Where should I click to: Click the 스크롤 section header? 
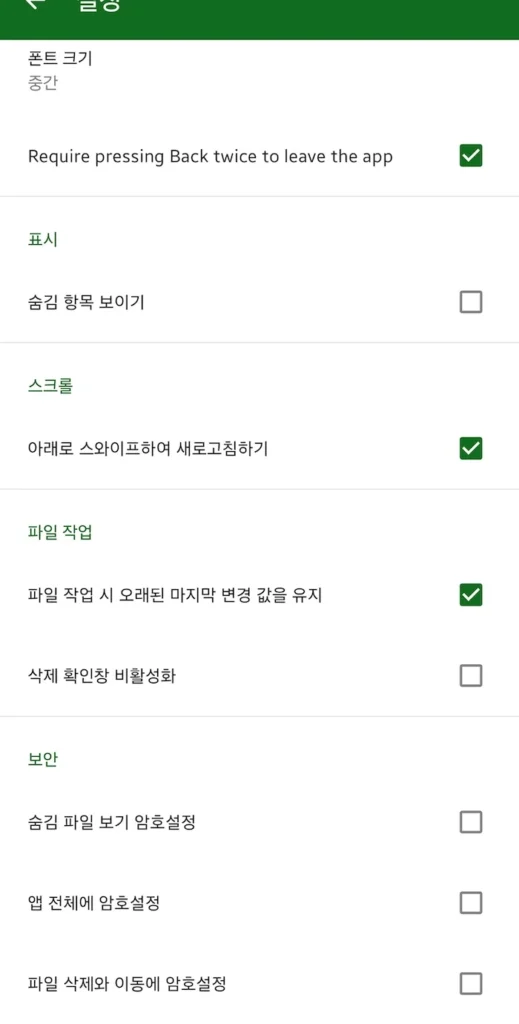pos(50,386)
